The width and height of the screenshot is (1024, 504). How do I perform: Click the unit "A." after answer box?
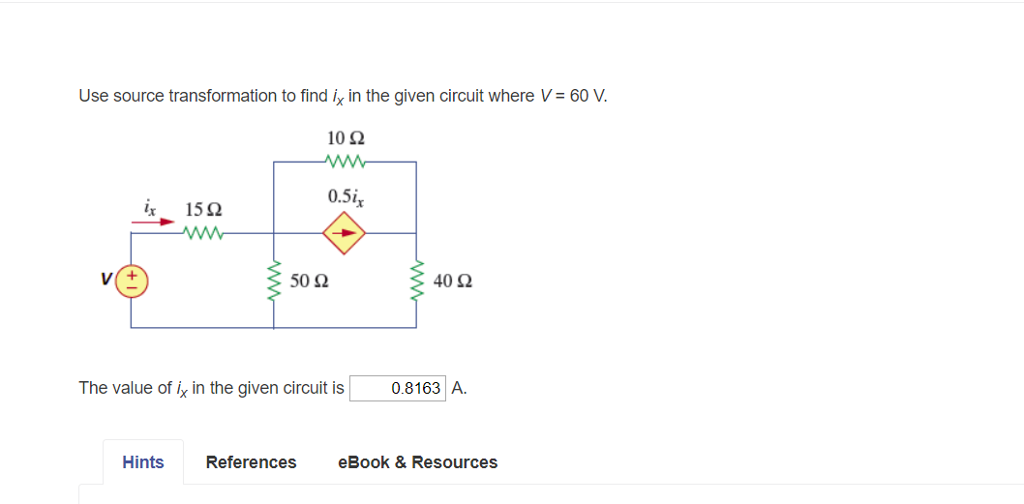459,388
